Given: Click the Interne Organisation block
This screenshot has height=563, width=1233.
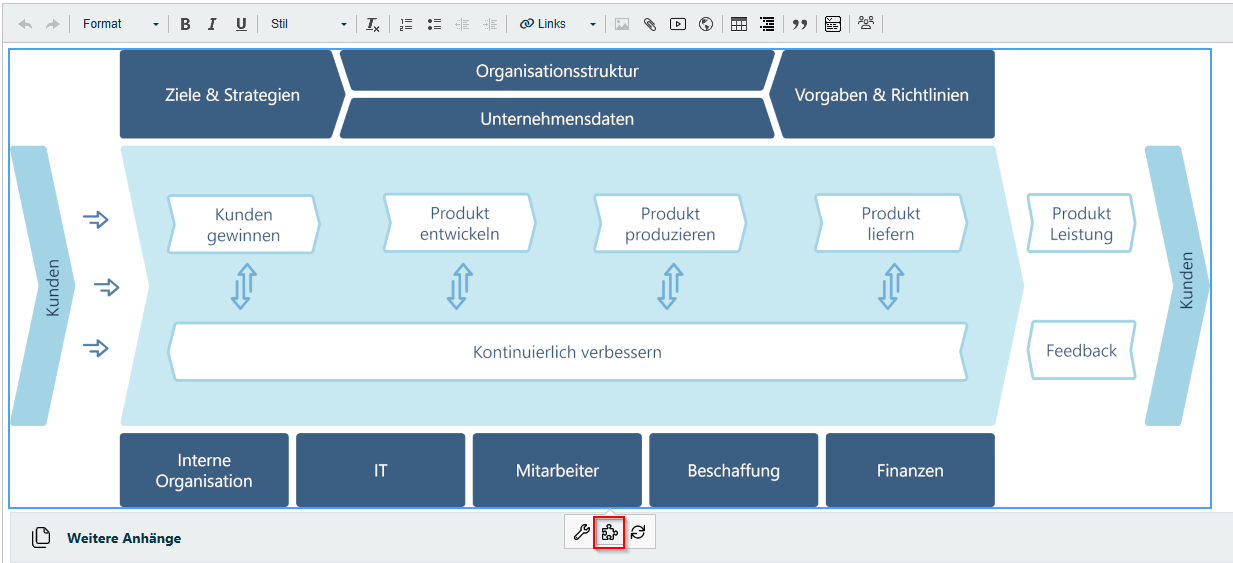Looking at the screenshot, I should pyautogui.click(x=204, y=470).
